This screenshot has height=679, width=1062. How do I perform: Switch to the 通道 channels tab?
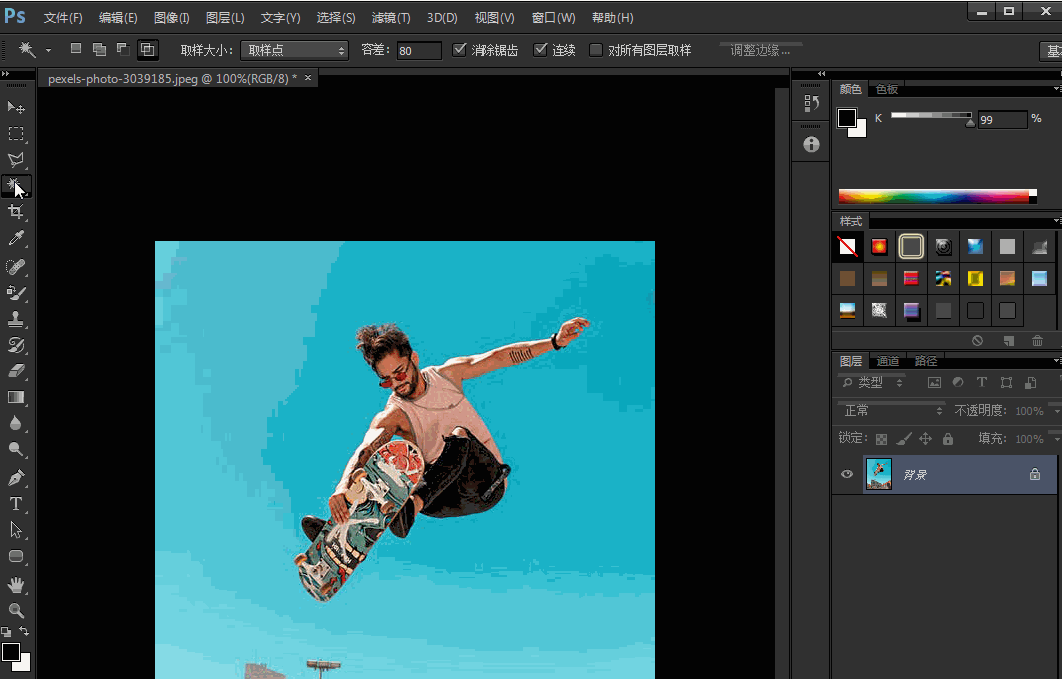pyautogui.click(x=888, y=361)
